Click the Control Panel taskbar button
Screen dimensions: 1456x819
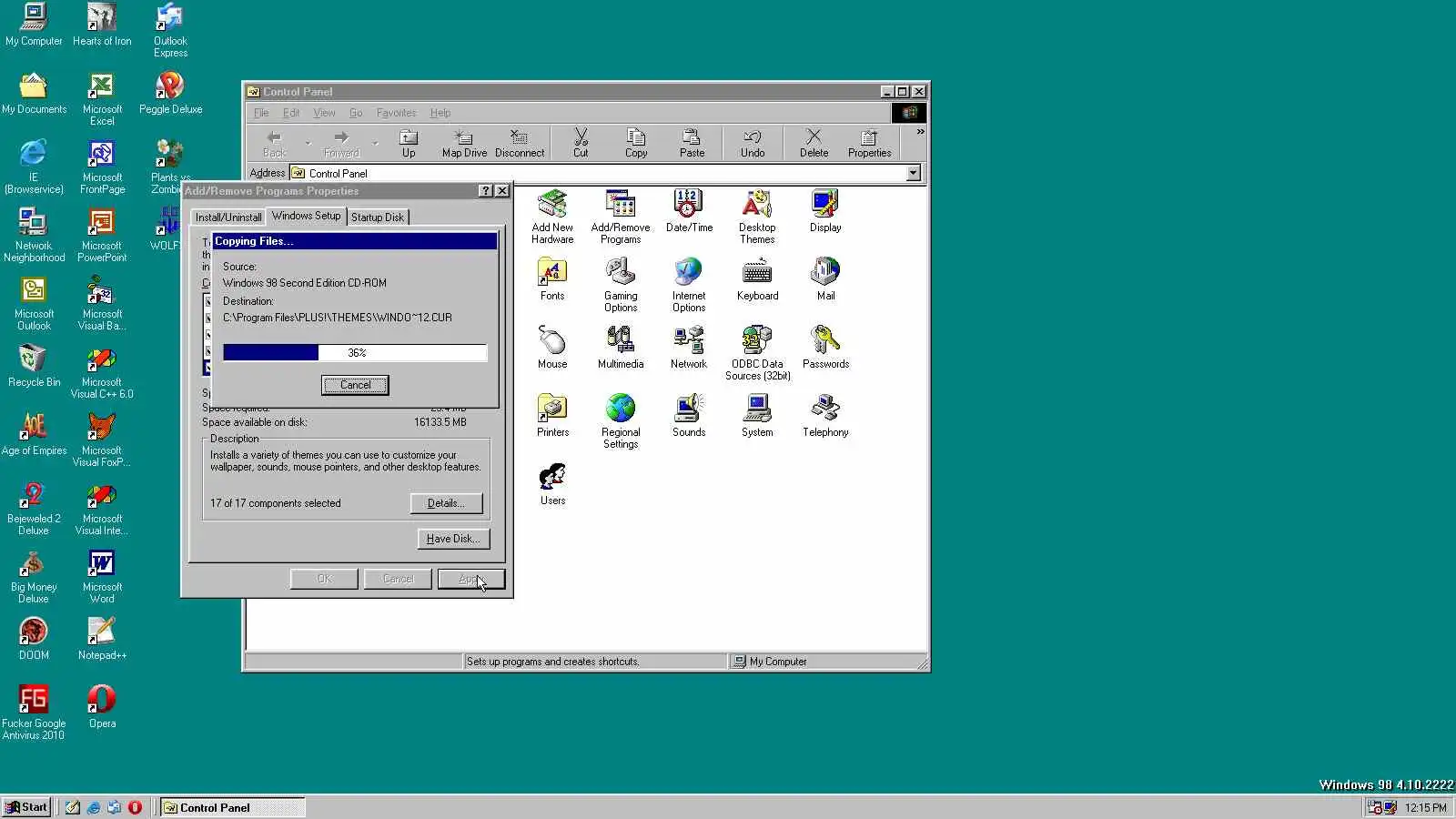point(233,807)
